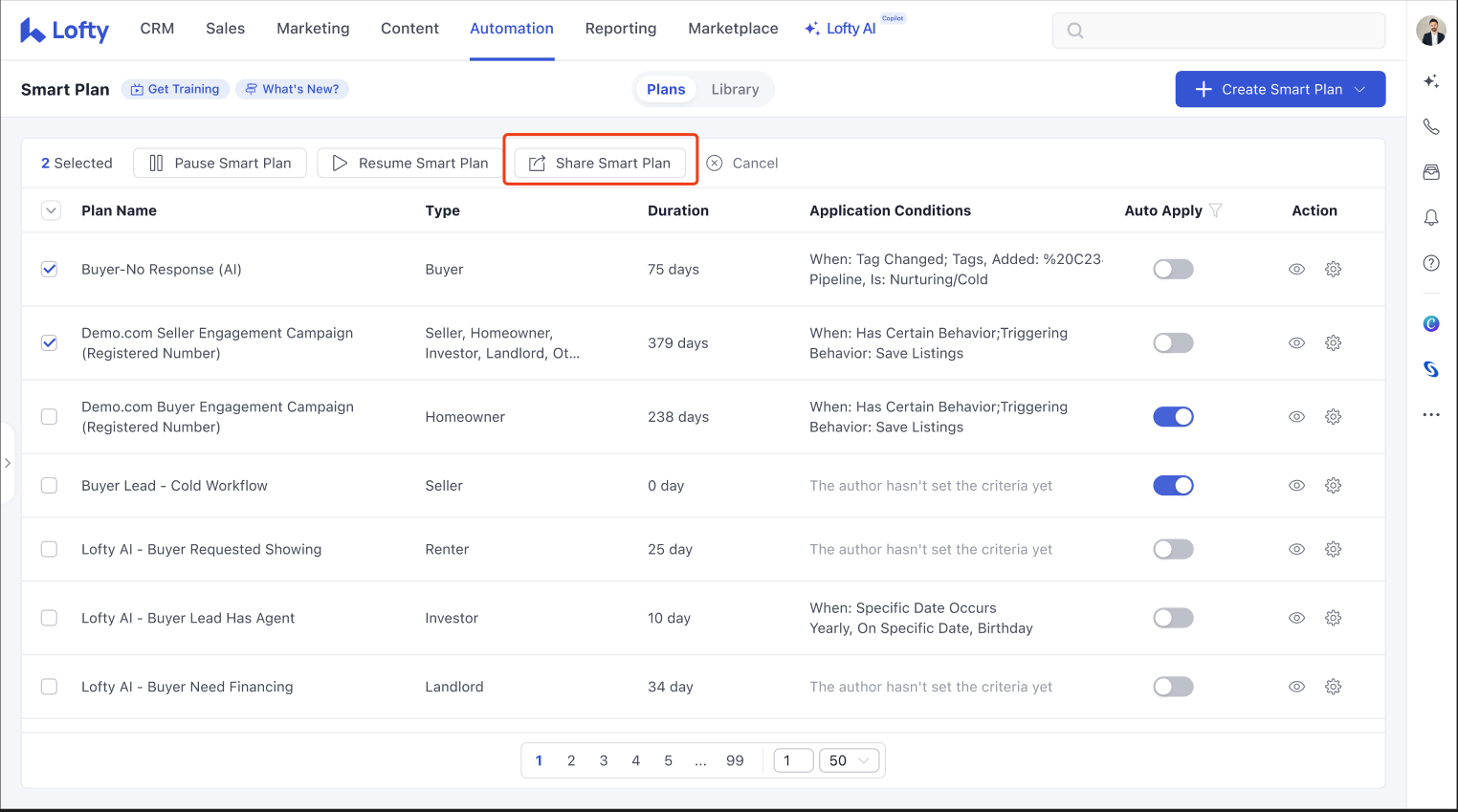Click Pause Smart Plan button

(220, 164)
